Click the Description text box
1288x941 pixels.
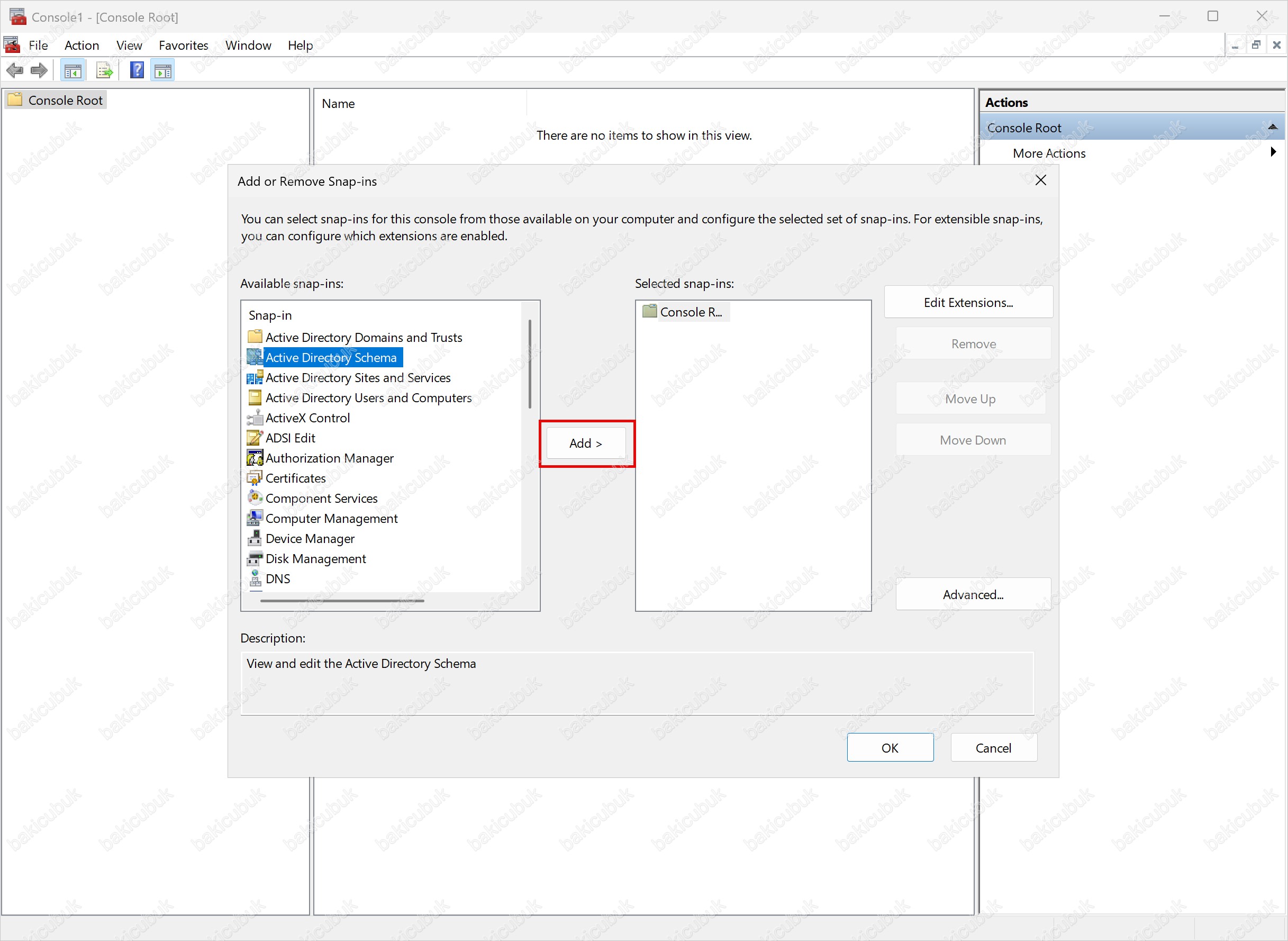(637, 683)
